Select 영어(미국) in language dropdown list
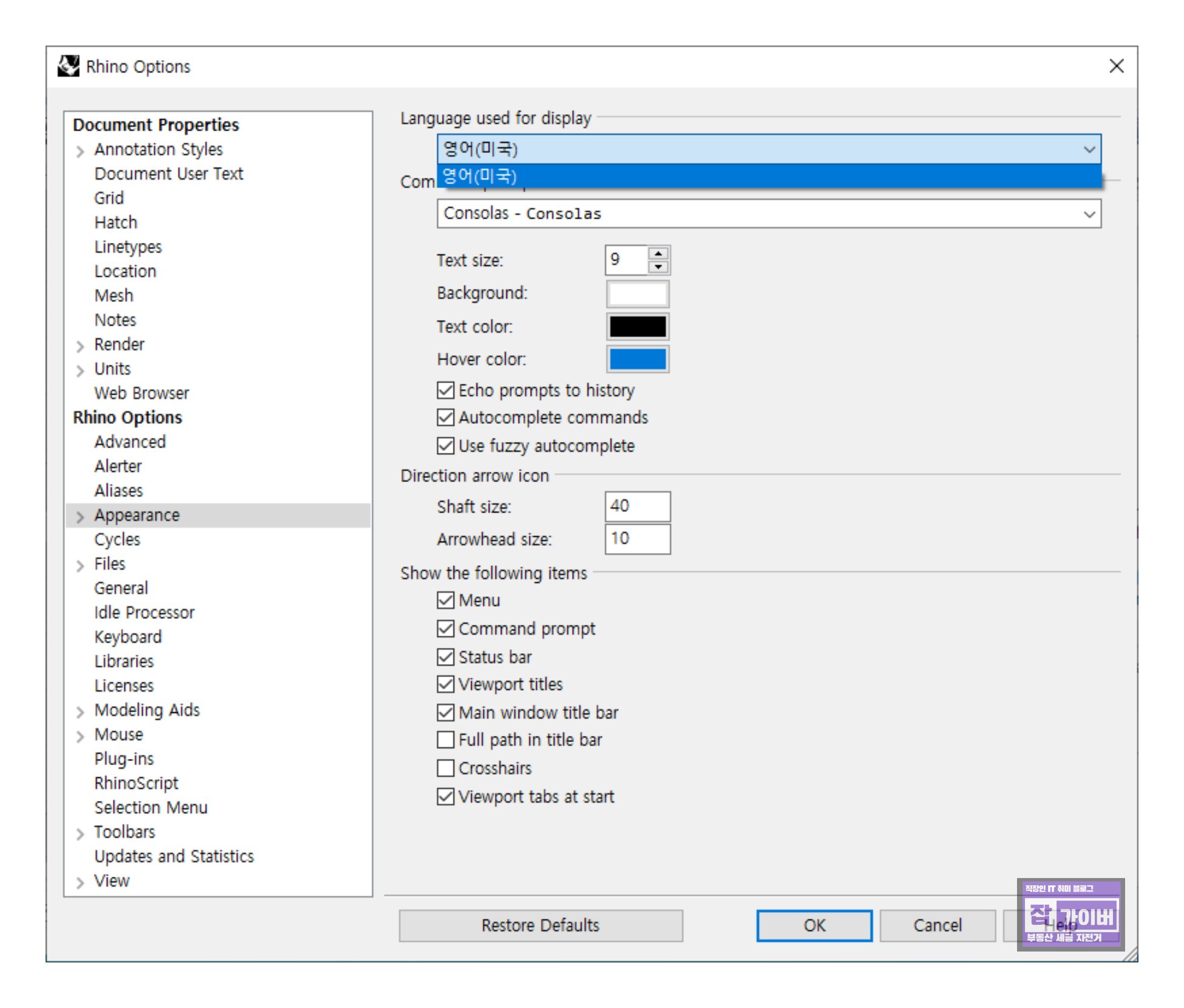 768,177
